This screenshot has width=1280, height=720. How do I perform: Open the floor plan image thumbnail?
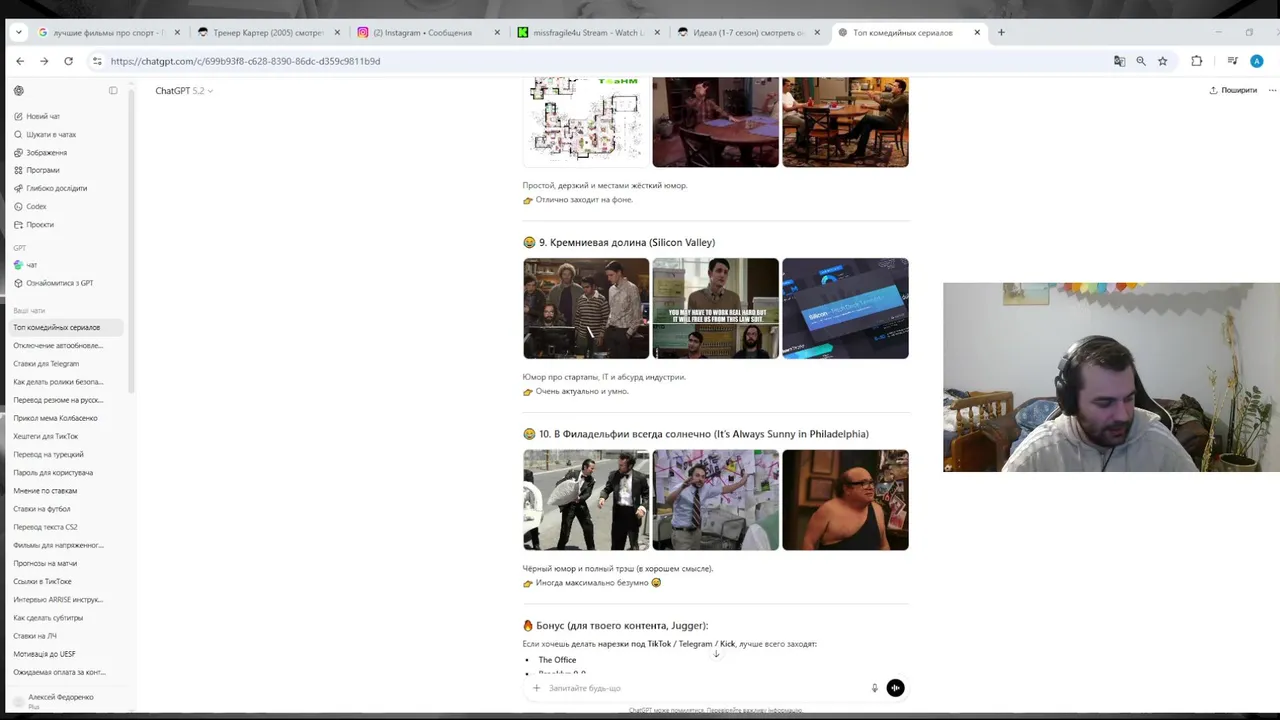point(586,122)
